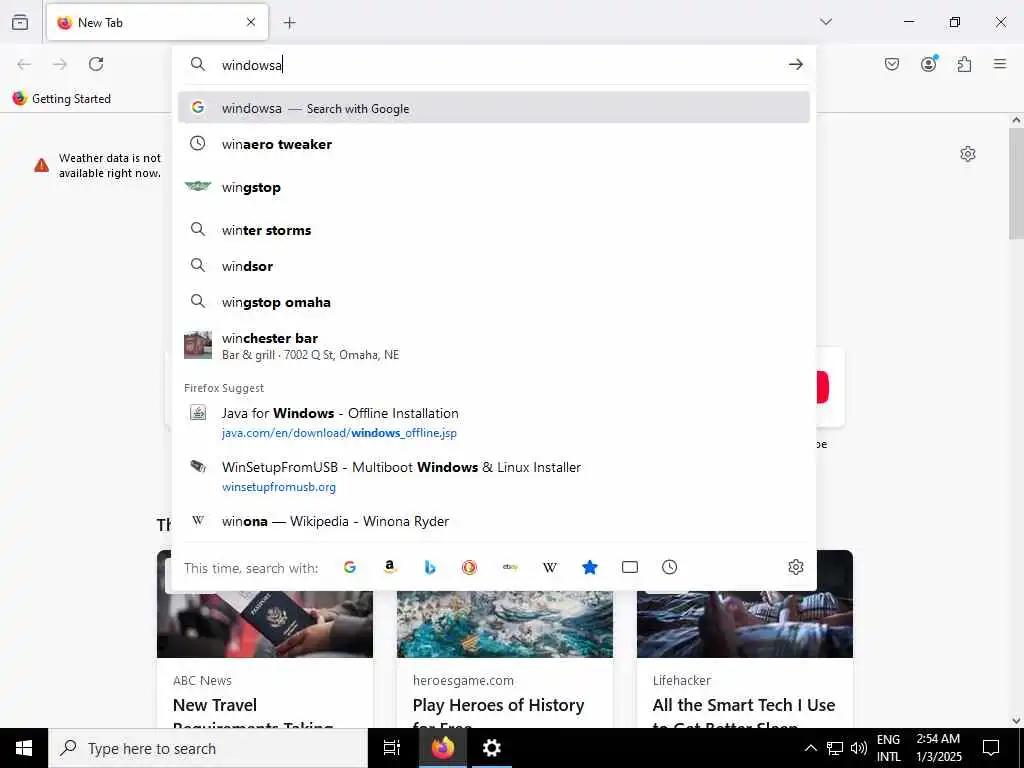The height and width of the screenshot is (768, 1024).
Task: Search history with the clock icon
Action: point(669,567)
